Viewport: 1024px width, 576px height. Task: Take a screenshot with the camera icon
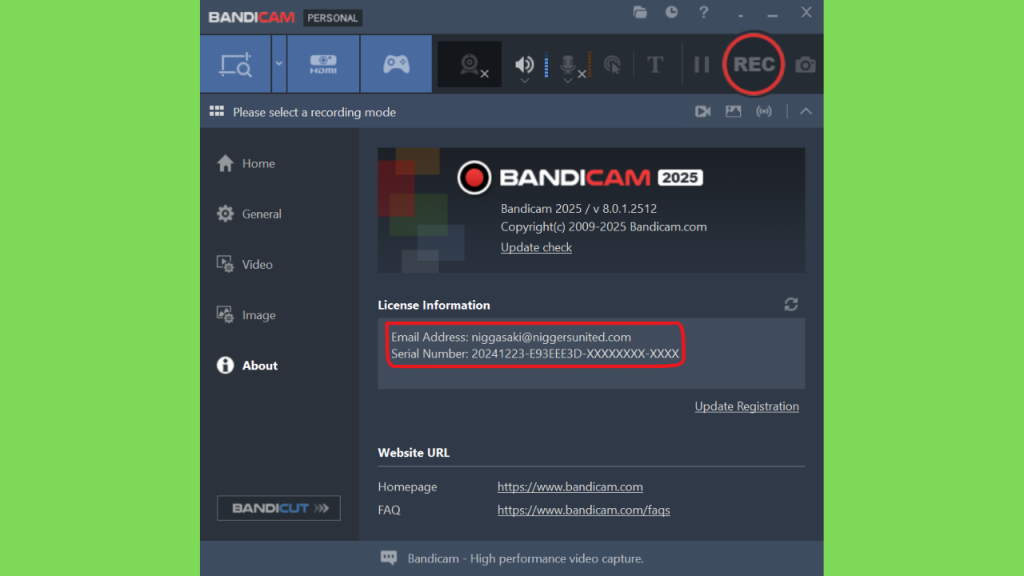pos(805,65)
